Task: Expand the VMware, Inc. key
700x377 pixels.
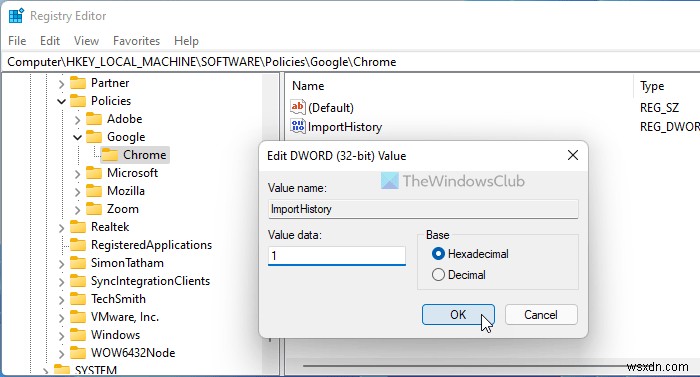Action: coord(61,318)
